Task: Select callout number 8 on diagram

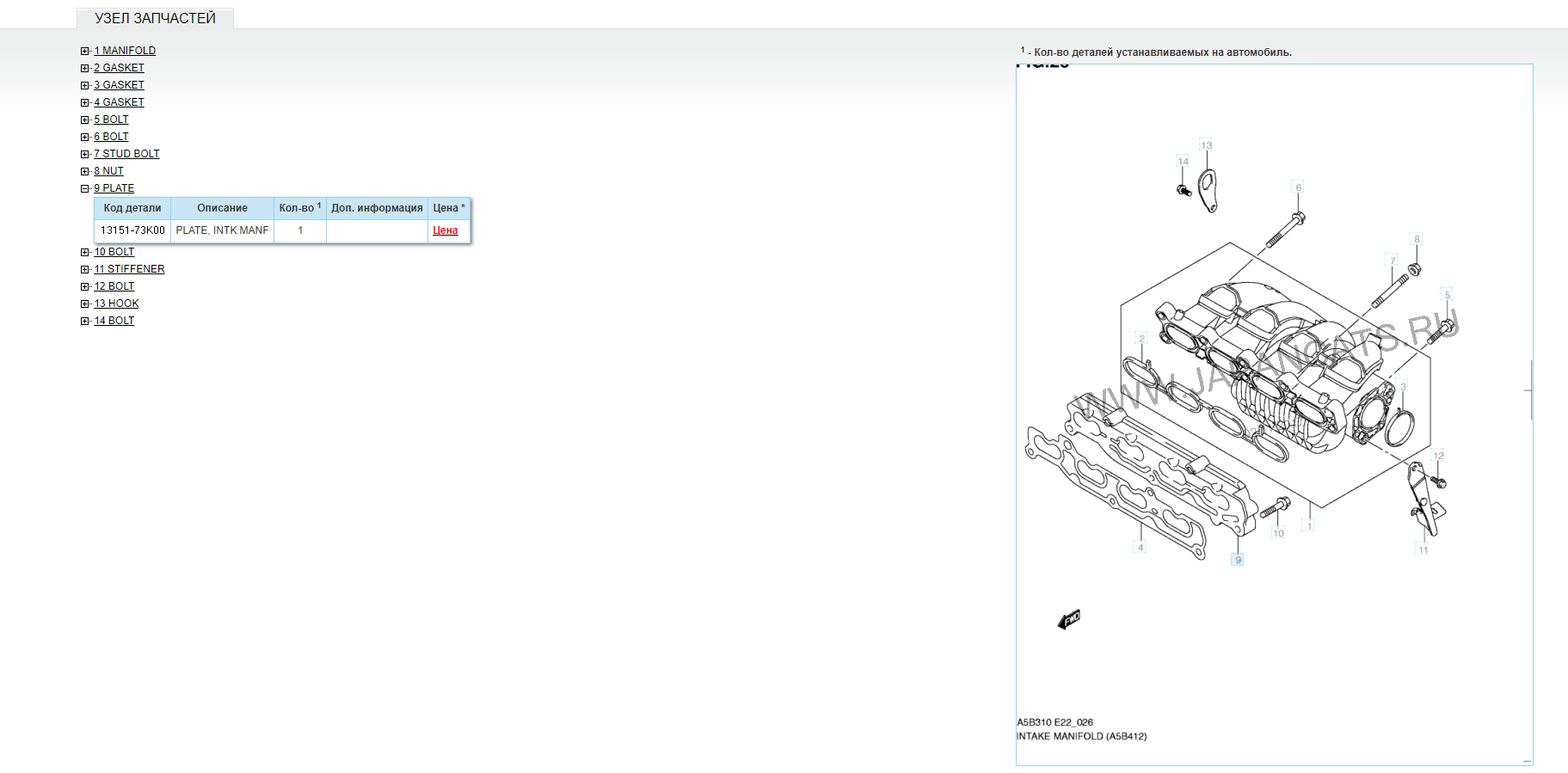Action: [x=1417, y=239]
